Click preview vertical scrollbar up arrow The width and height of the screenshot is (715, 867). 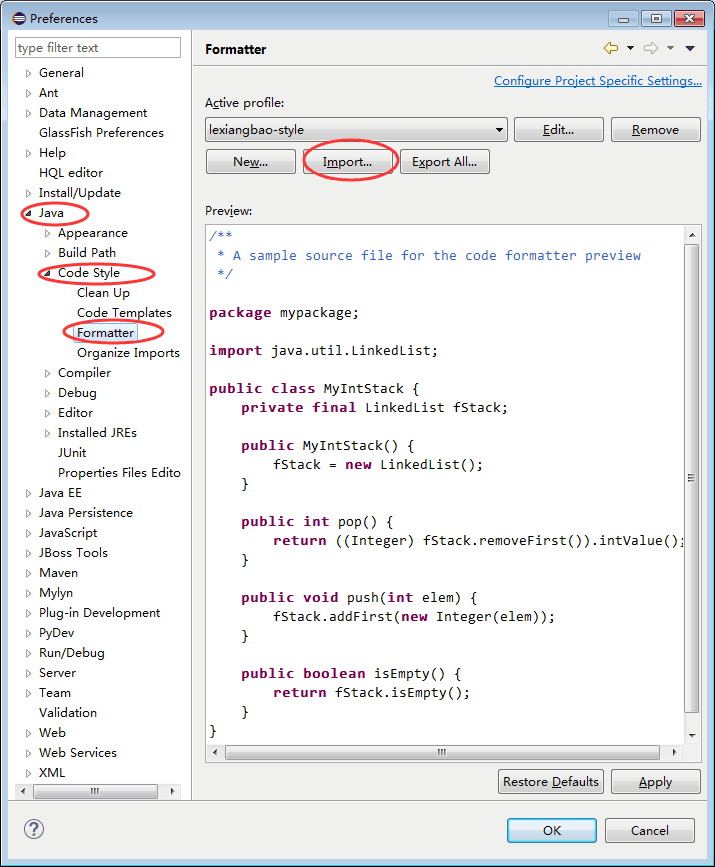692,235
